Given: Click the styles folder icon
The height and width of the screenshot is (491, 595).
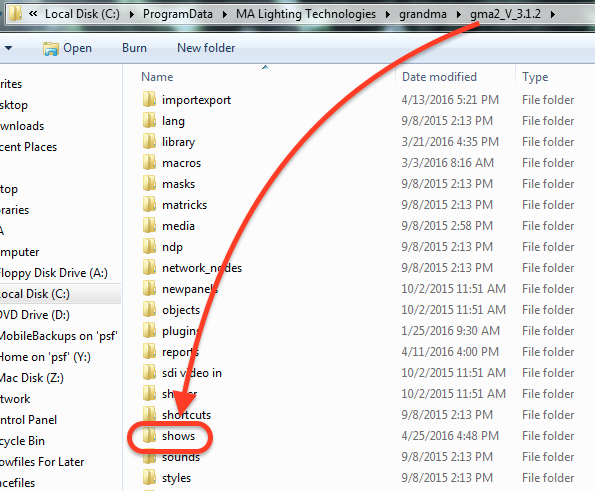Looking at the screenshot, I should (149, 477).
